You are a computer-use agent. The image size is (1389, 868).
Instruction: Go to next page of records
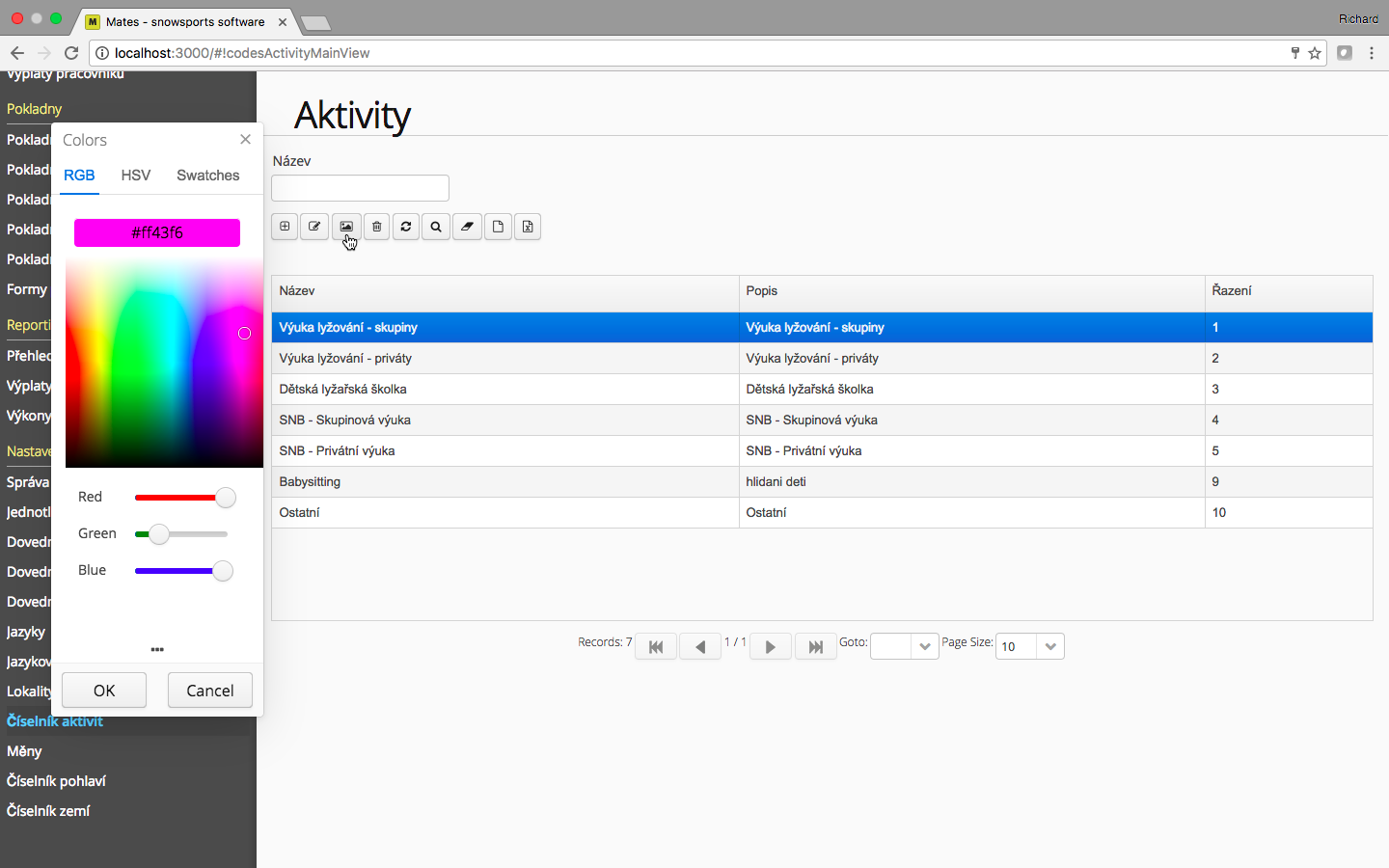click(771, 646)
